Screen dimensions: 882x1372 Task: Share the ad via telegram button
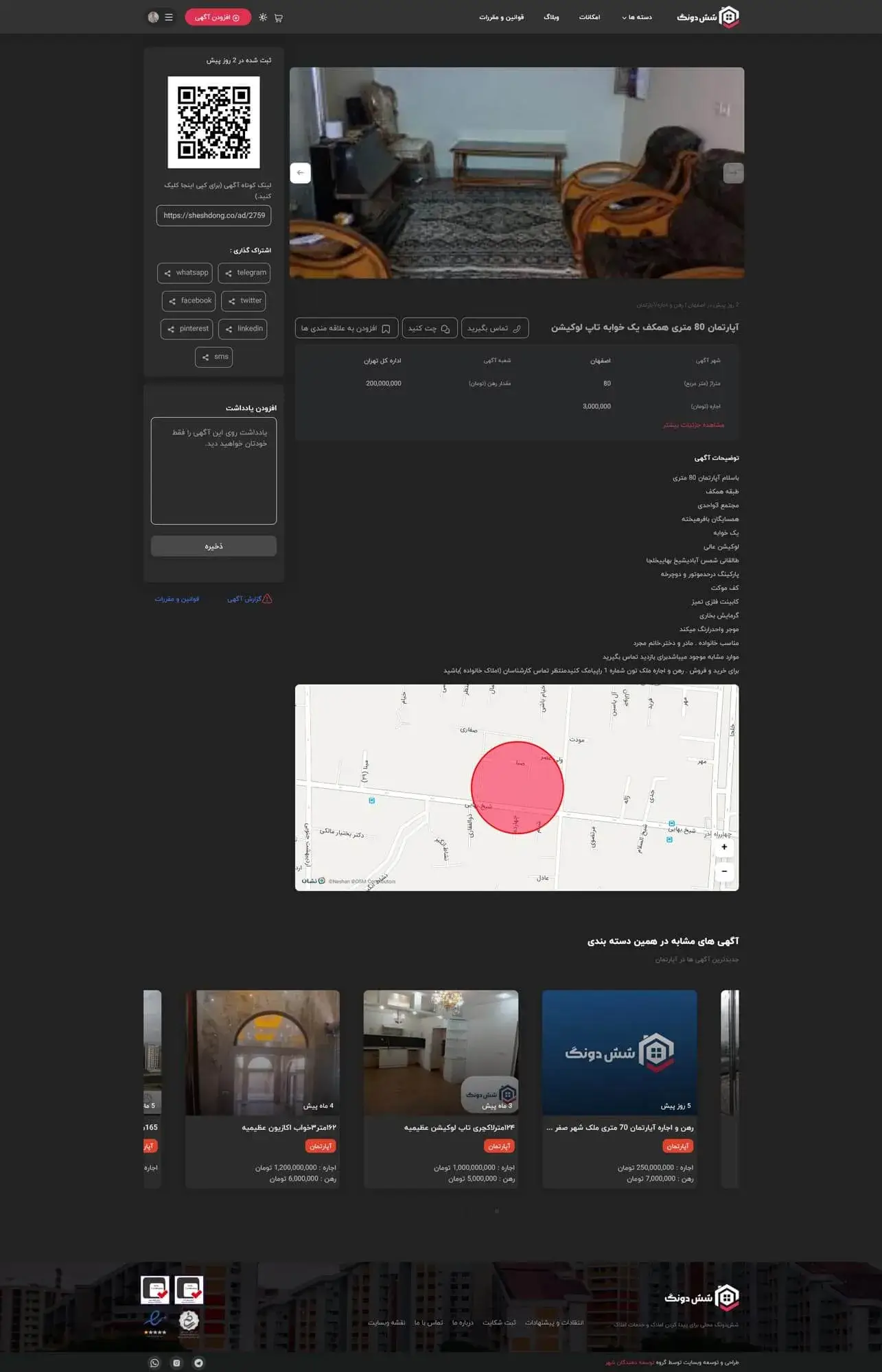click(244, 273)
